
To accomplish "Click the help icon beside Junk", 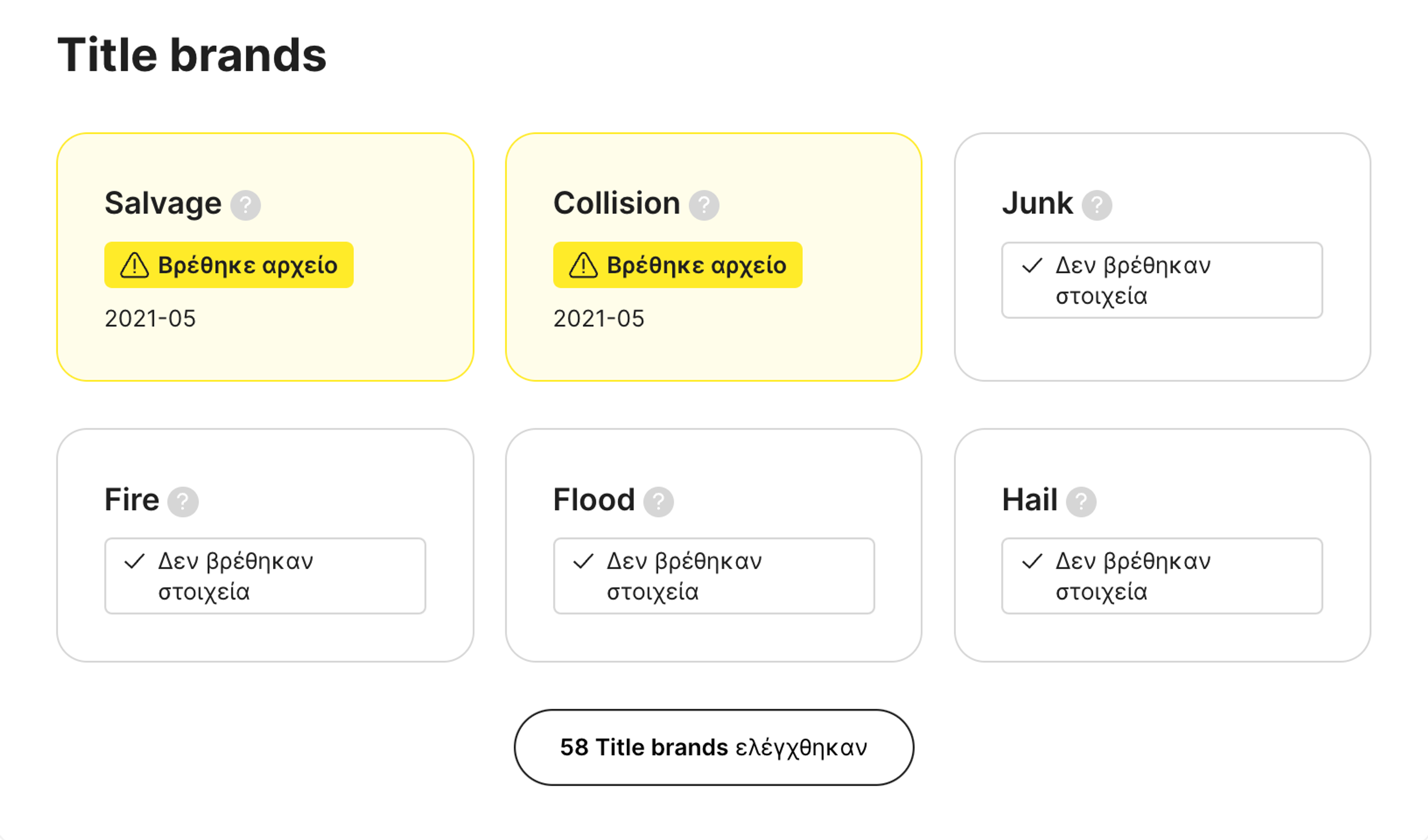I will pos(1097,205).
